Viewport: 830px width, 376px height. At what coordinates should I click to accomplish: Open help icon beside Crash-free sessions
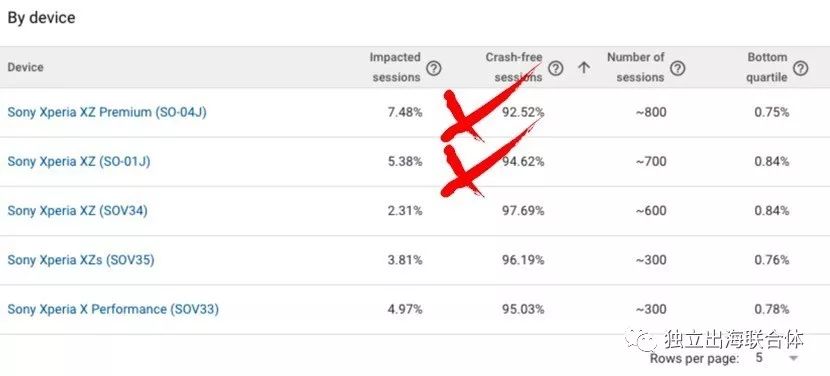[555, 68]
